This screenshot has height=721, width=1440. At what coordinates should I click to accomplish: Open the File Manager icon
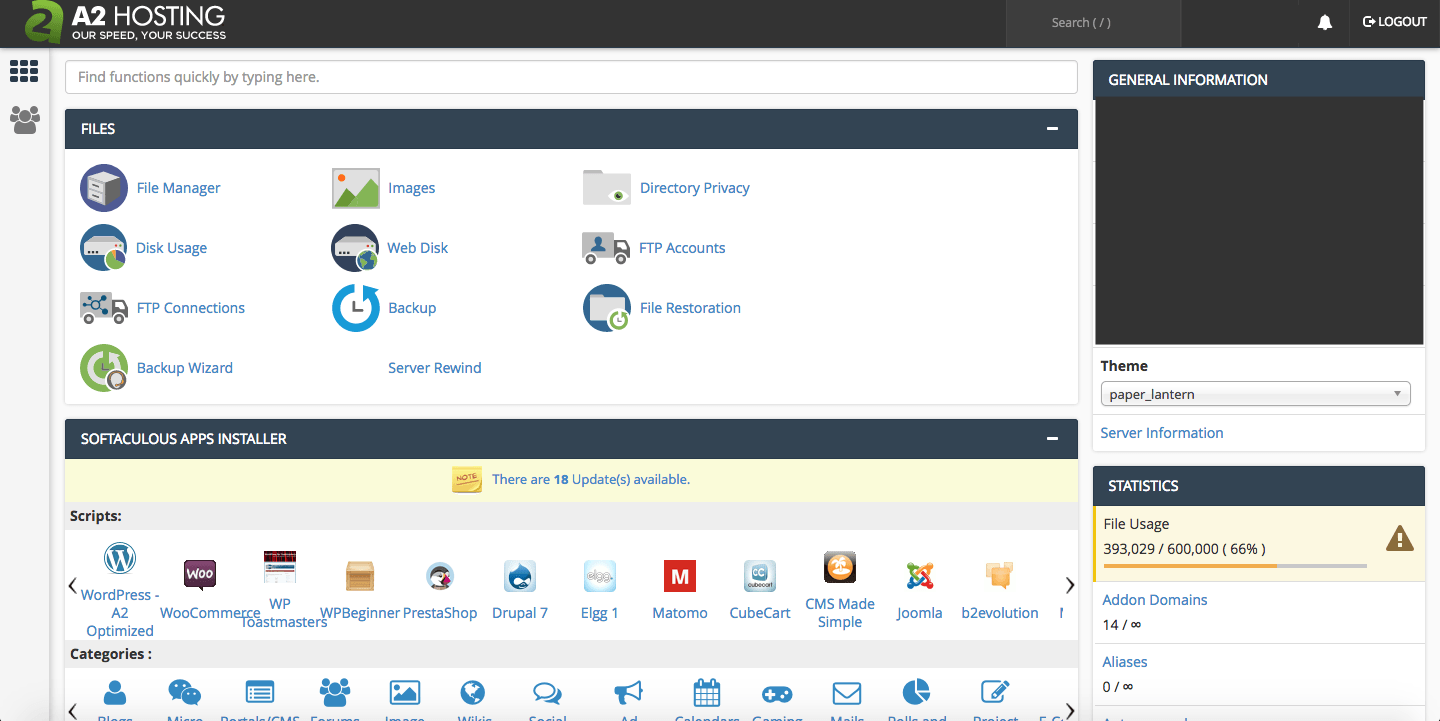pos(104,188)
